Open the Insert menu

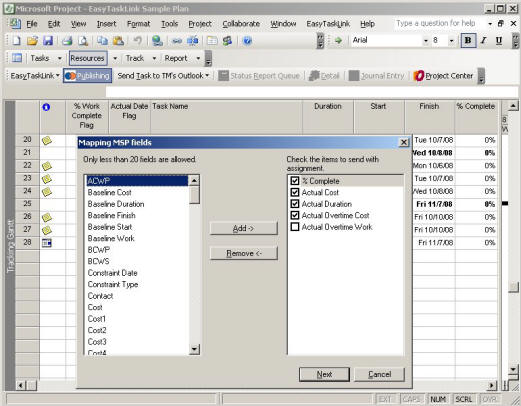coord(106,24)
